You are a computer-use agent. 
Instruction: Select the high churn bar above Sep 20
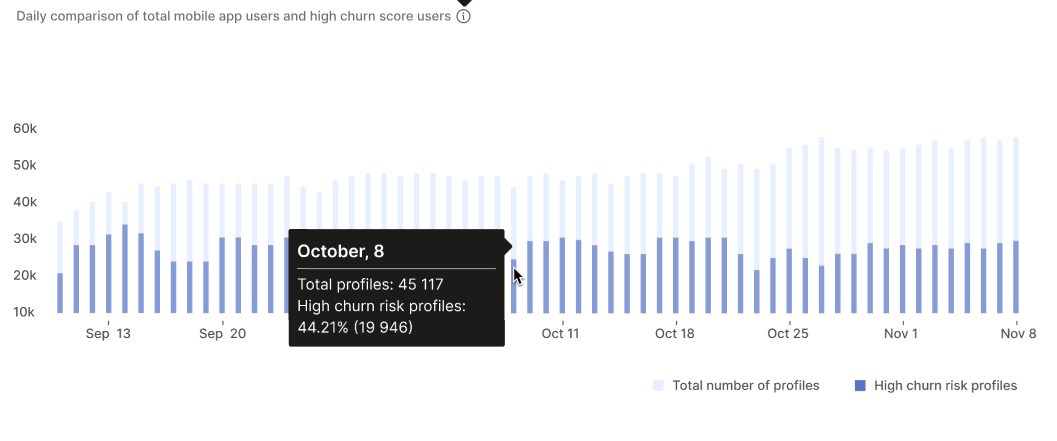tap(222, 276)
